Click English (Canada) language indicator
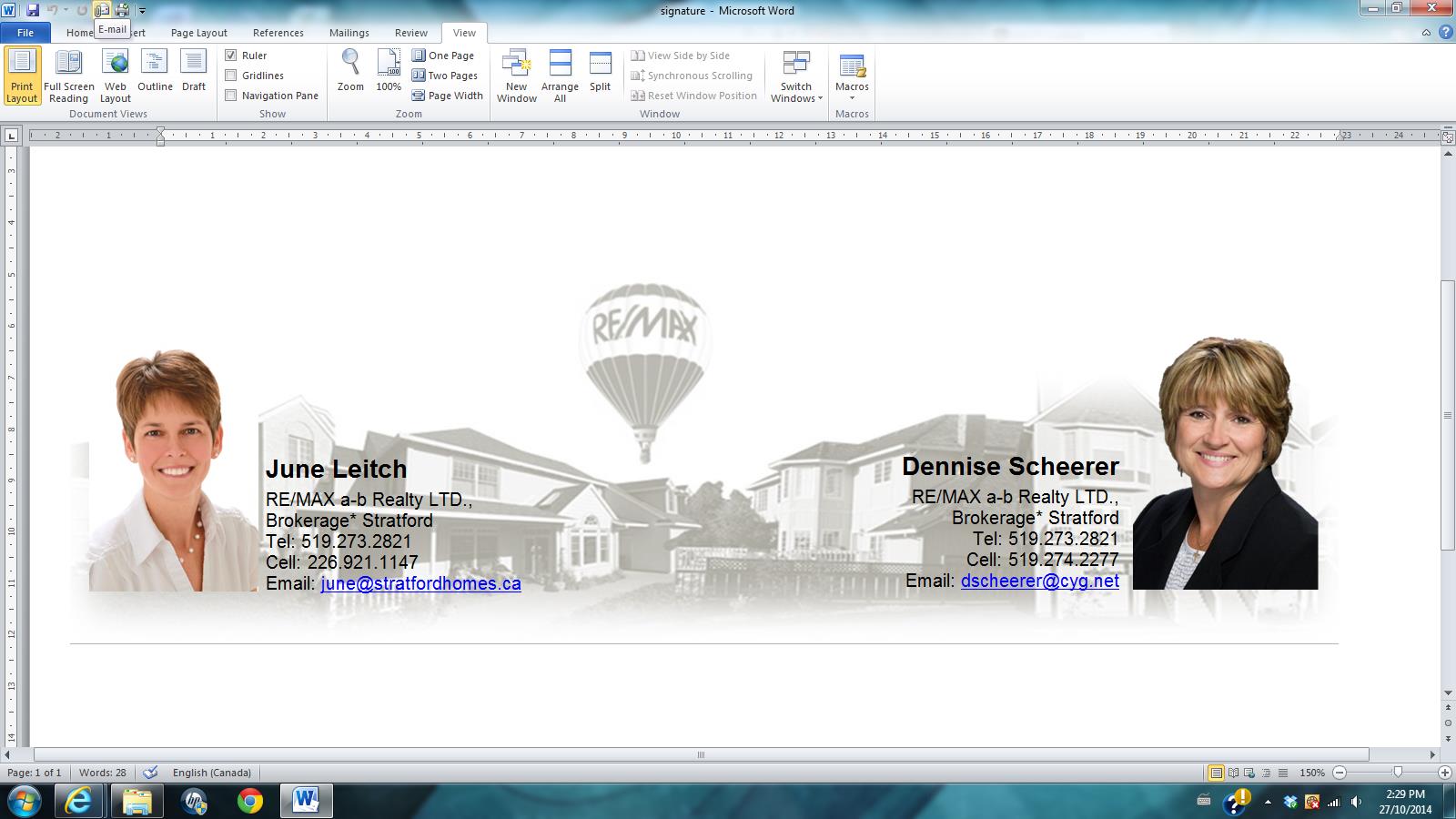This screenshot has width=1456, height=819. coord(212,773)
